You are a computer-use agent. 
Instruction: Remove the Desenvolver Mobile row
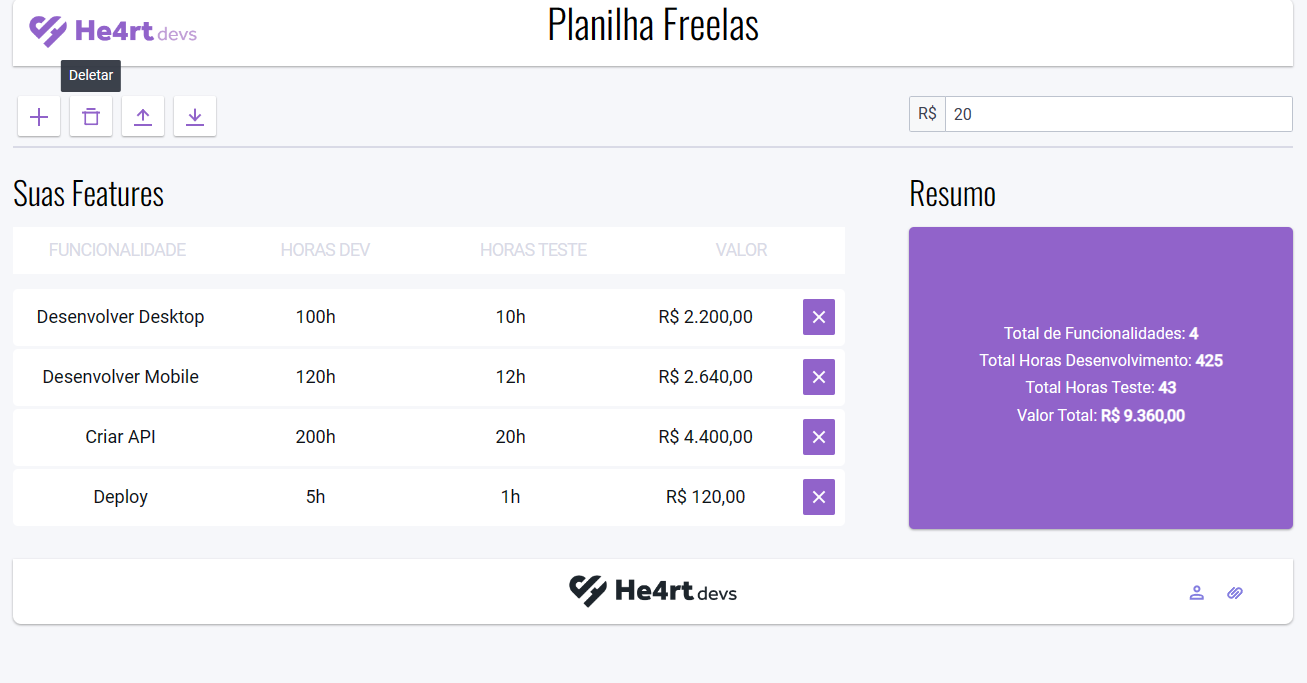point(818,377)
